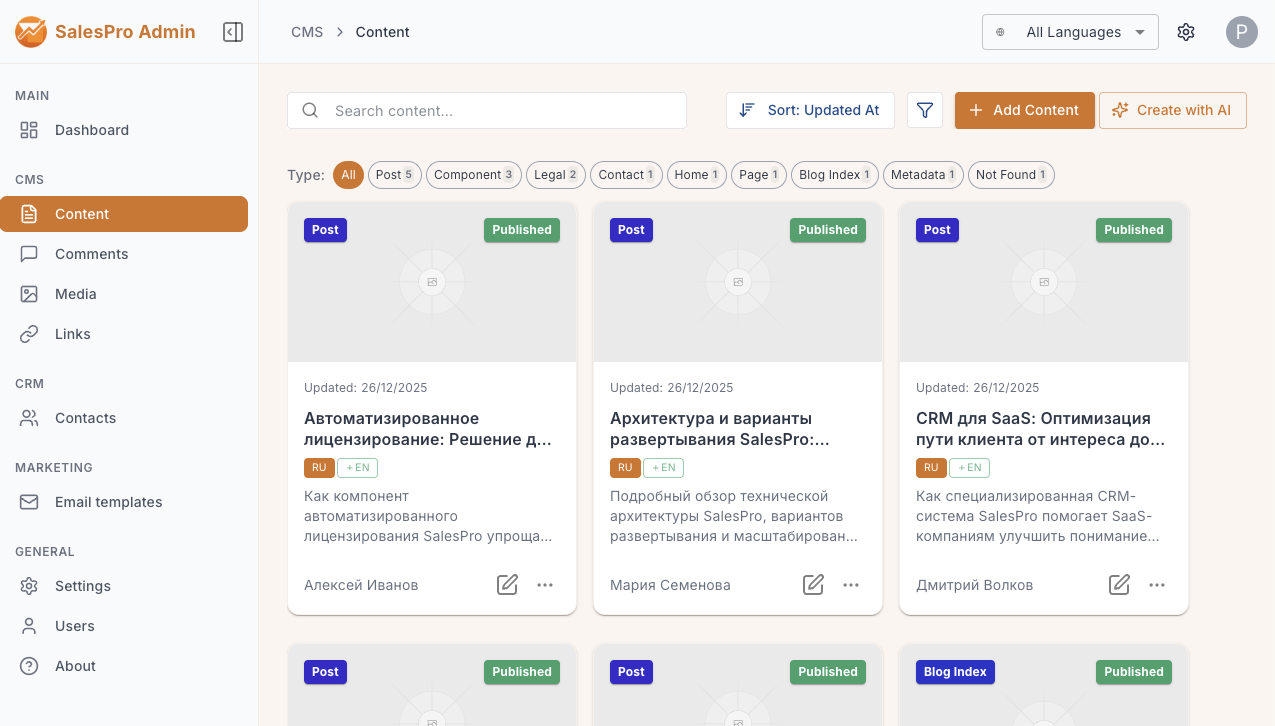This screenshot has width=1275, height=726.
Task: Open Email templates using the envelope icon
Action: pyautogui.click(x=30, y=502)
